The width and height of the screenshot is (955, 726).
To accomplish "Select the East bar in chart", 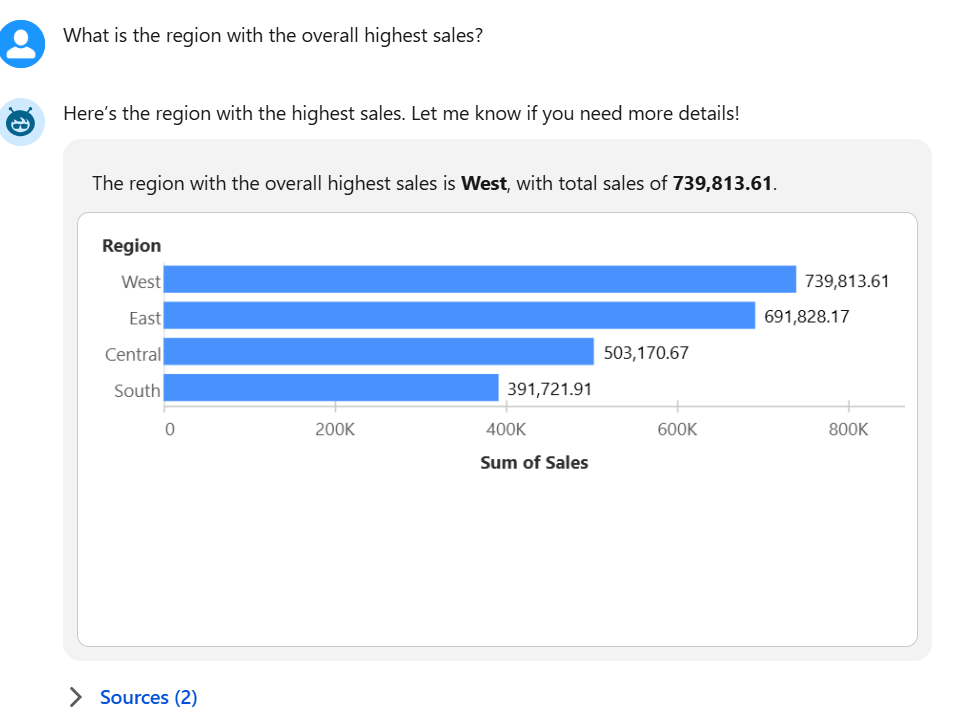I will (x=459, y=316).
